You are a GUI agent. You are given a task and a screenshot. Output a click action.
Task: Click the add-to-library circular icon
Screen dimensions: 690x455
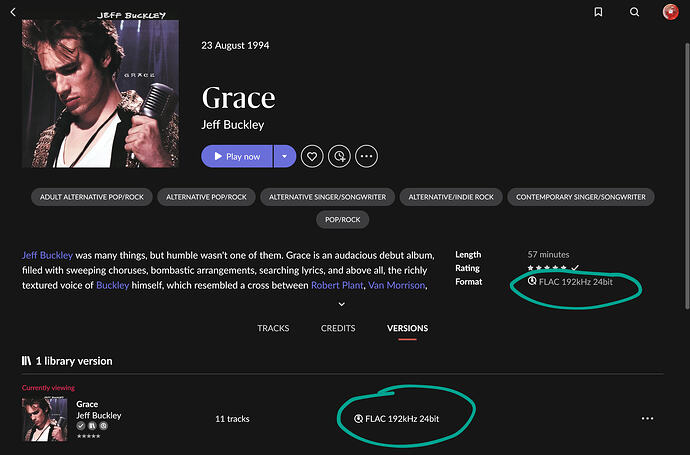[x=339, y=156]
